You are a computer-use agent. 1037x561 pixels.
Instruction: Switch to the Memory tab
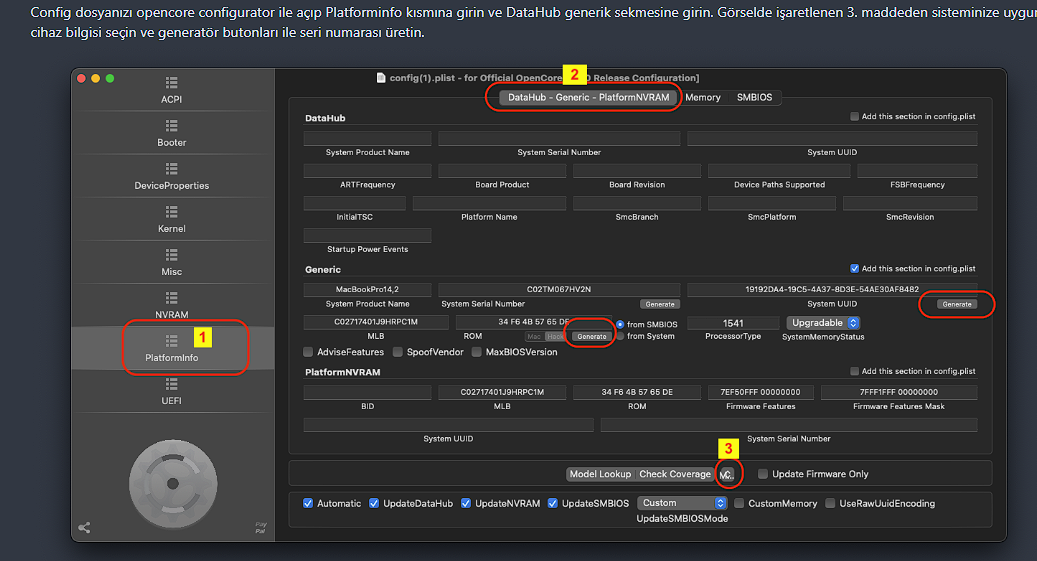point(702,97)
